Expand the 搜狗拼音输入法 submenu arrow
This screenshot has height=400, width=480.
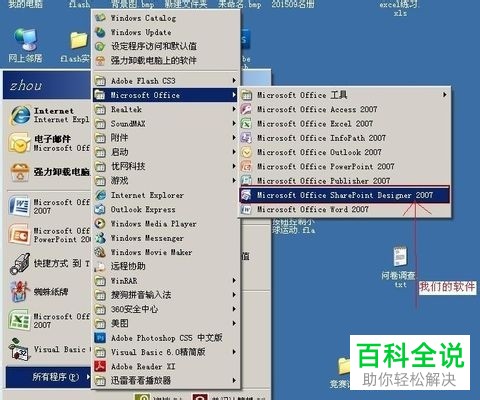click(234, 295)
